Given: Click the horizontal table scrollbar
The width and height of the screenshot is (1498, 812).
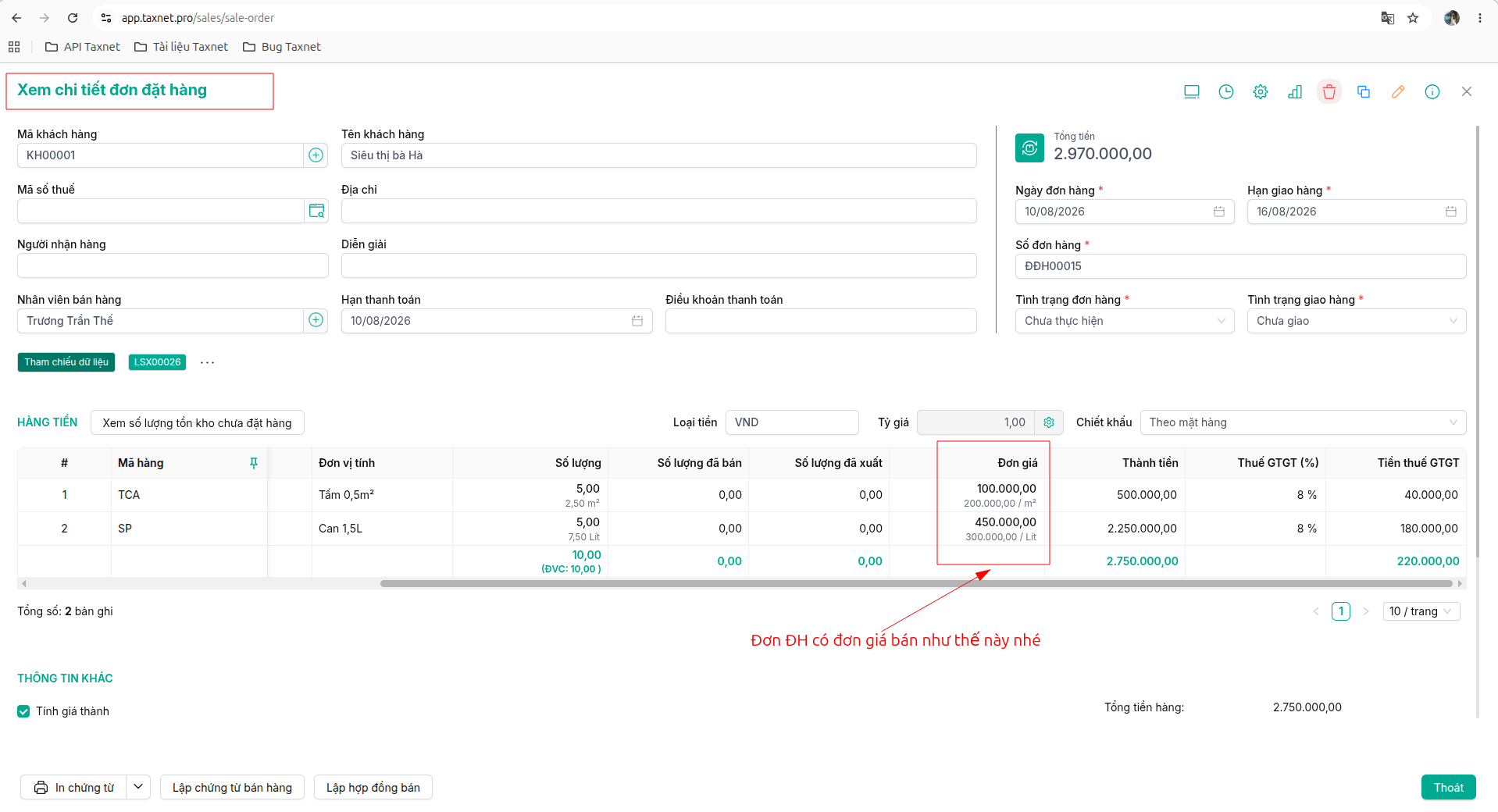Looking at the screenshot, I should (x=915, y=583).
